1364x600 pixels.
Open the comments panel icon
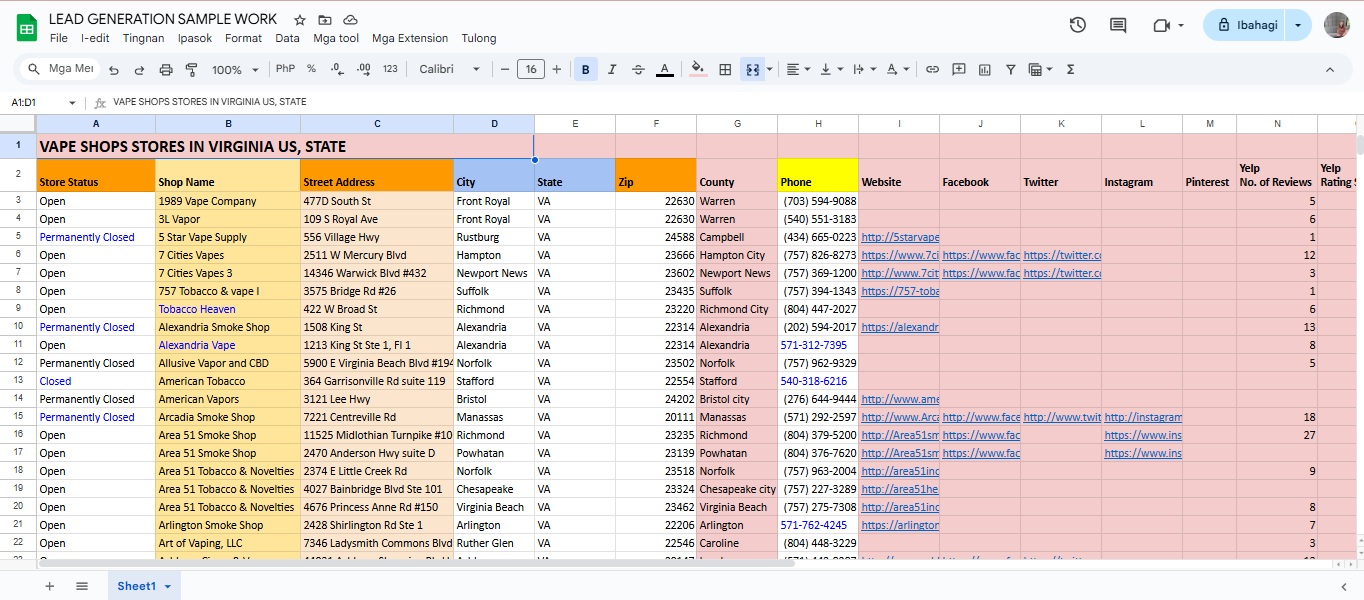click(1118, 26)
